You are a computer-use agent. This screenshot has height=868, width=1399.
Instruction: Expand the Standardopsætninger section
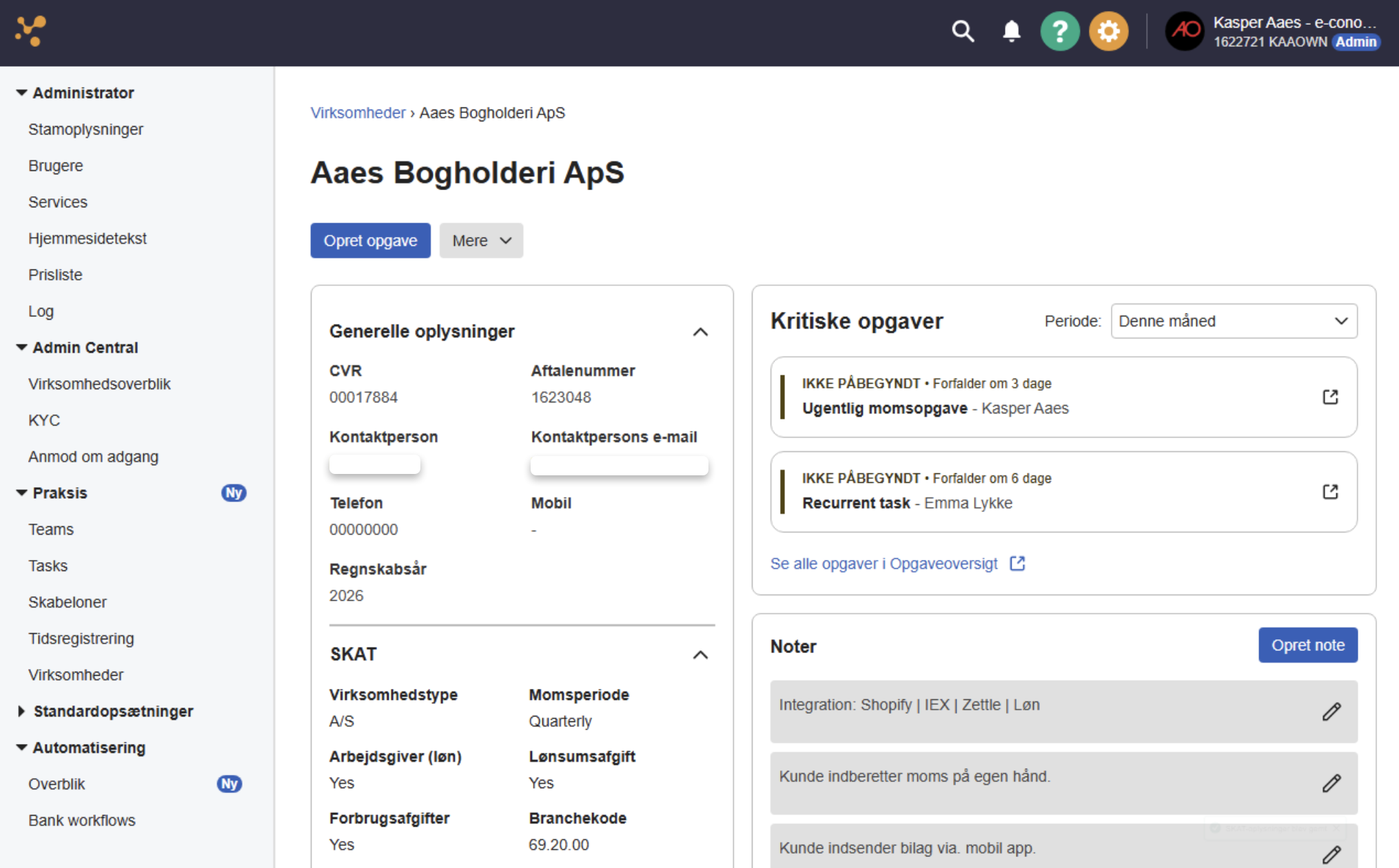click(x=21, y=711)
